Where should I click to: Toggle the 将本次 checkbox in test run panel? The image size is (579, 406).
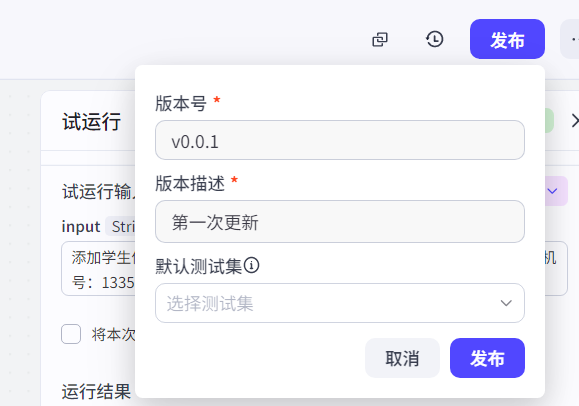click(x=71, y=334)
